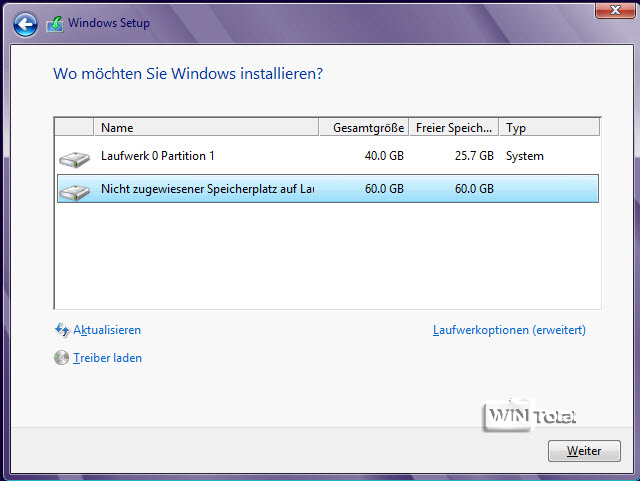The width and height of the screenshot is (640, 481).
Task: Open Treiber laden link
Action: tap(107, 358)
